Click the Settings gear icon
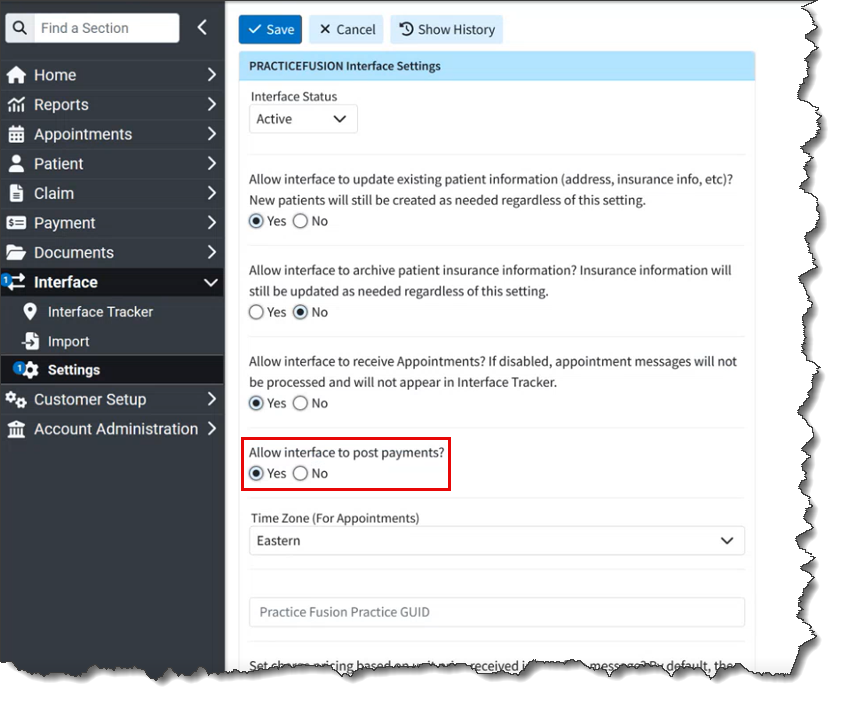 point(30,370)
